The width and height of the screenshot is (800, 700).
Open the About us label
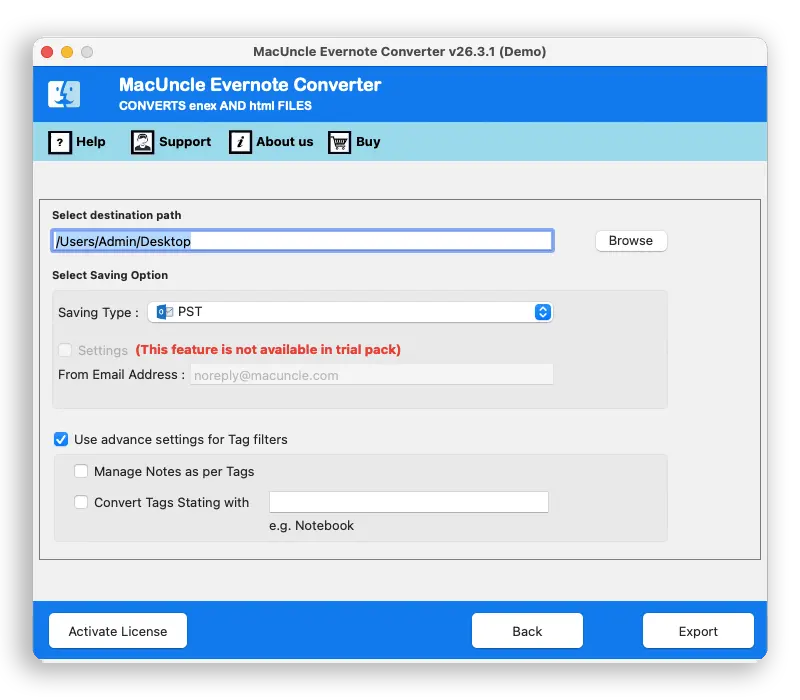point(285,142)
